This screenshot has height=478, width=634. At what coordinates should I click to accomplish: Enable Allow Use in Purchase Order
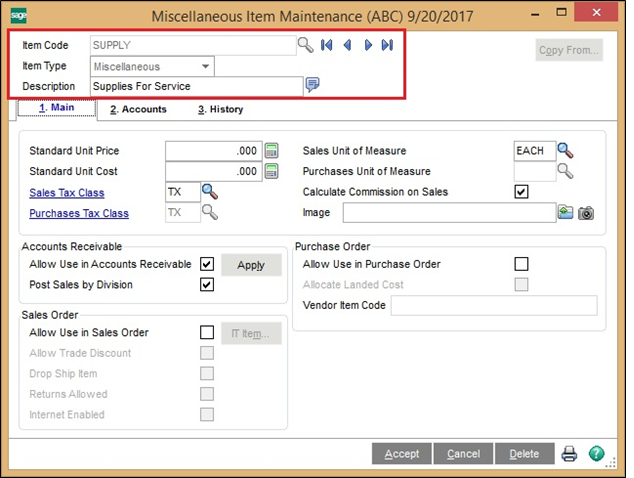click(x=521, y=264)
